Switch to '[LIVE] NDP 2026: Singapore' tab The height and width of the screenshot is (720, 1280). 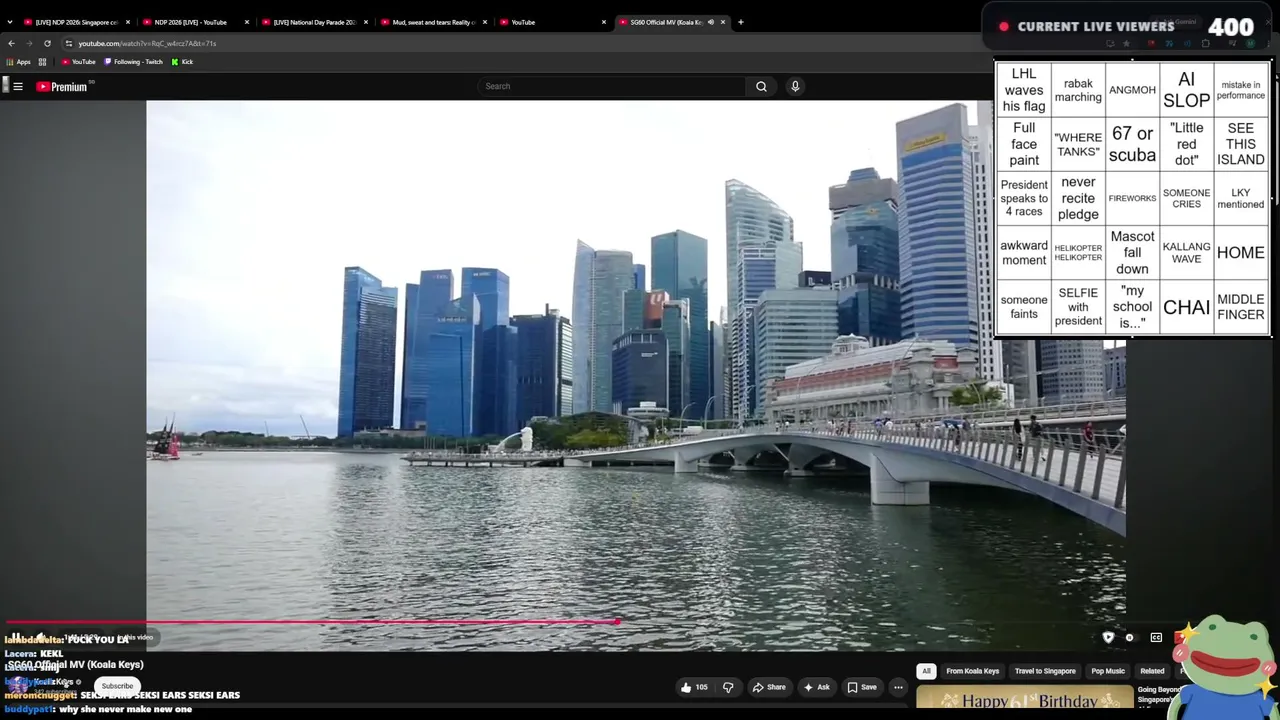tap(77, 22)
